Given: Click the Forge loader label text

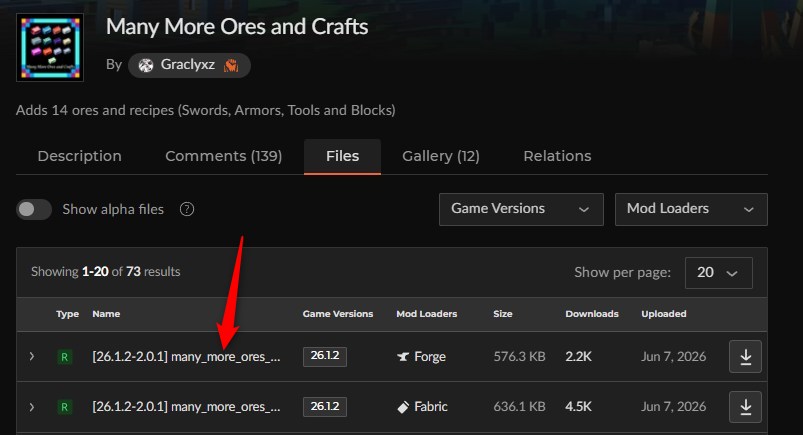Looking at the screenshot, I should click(x=430, y=357).
